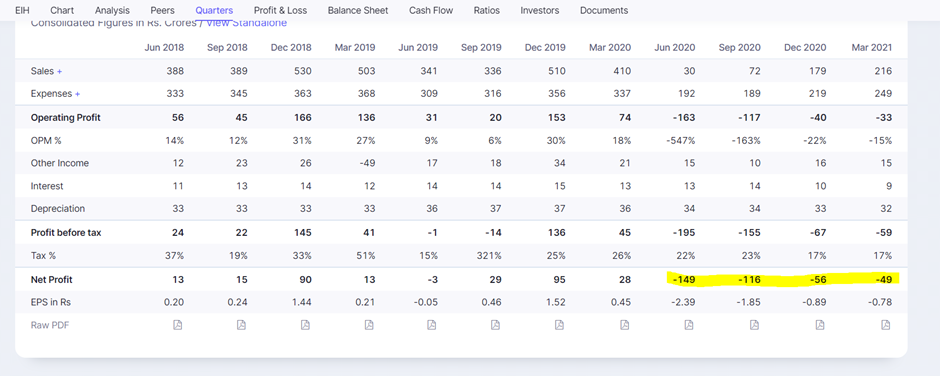The height and width of the screenshot is (376, 940).
Task: Open the Mar 2021 raw PDF icon
Action: click(x=885, y=325)
